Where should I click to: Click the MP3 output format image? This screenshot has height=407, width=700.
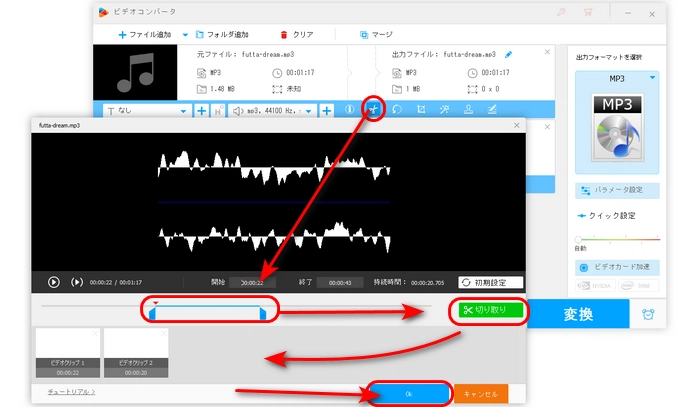pyautogui.click(x=617, y=128)
